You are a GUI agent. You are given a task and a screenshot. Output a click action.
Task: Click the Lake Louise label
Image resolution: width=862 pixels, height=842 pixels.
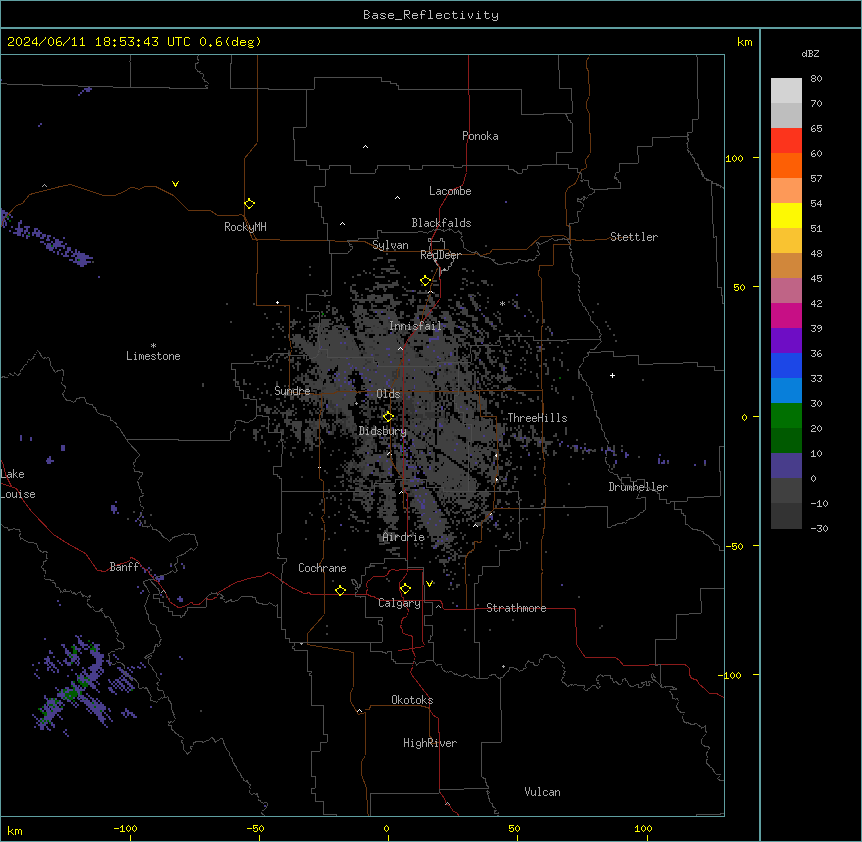tap(18, 484)
